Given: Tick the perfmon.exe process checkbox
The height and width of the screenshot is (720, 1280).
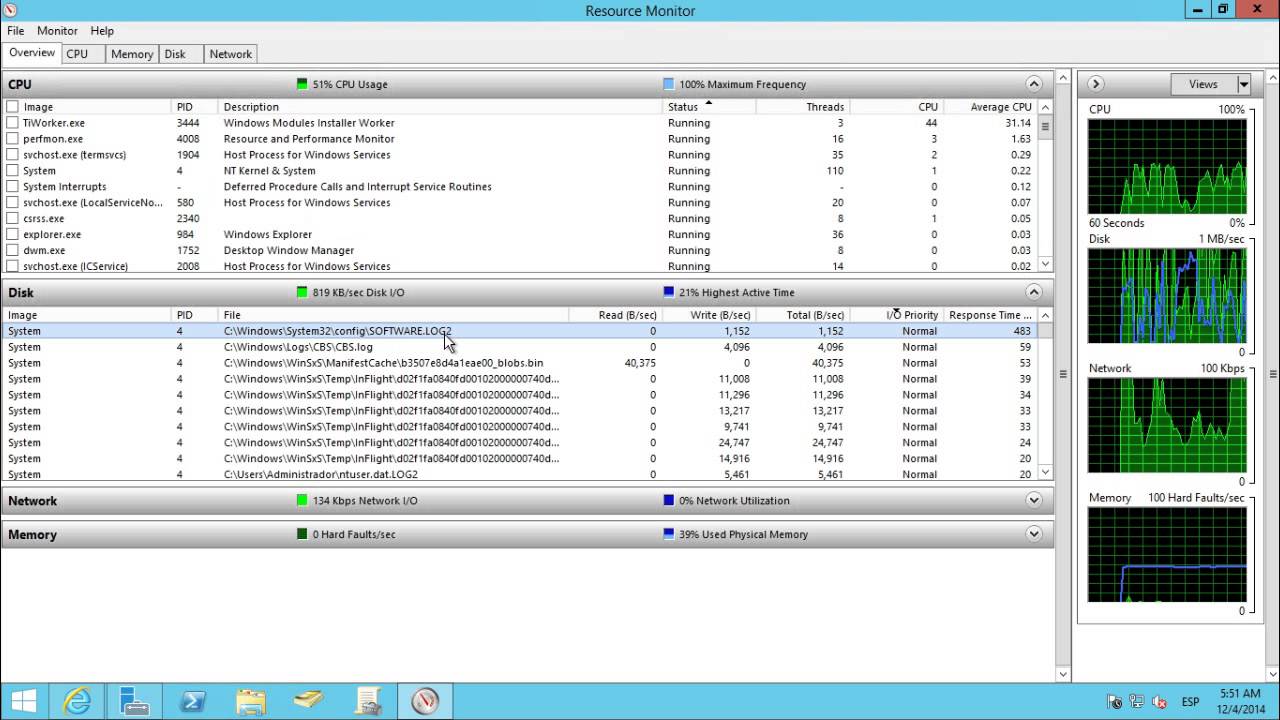Looking at the screenshot, I should (12, 139).
